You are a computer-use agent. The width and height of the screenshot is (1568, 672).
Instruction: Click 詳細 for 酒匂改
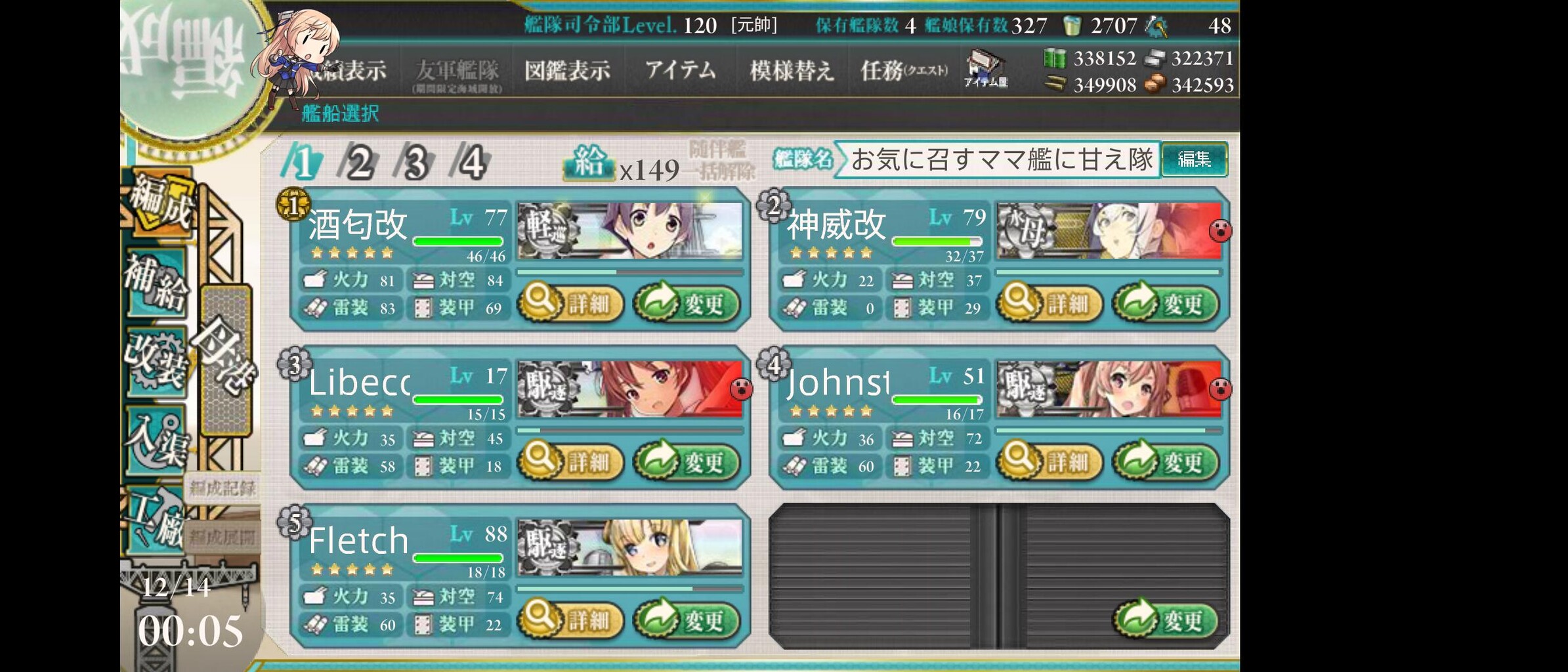(x=570, y=304)
